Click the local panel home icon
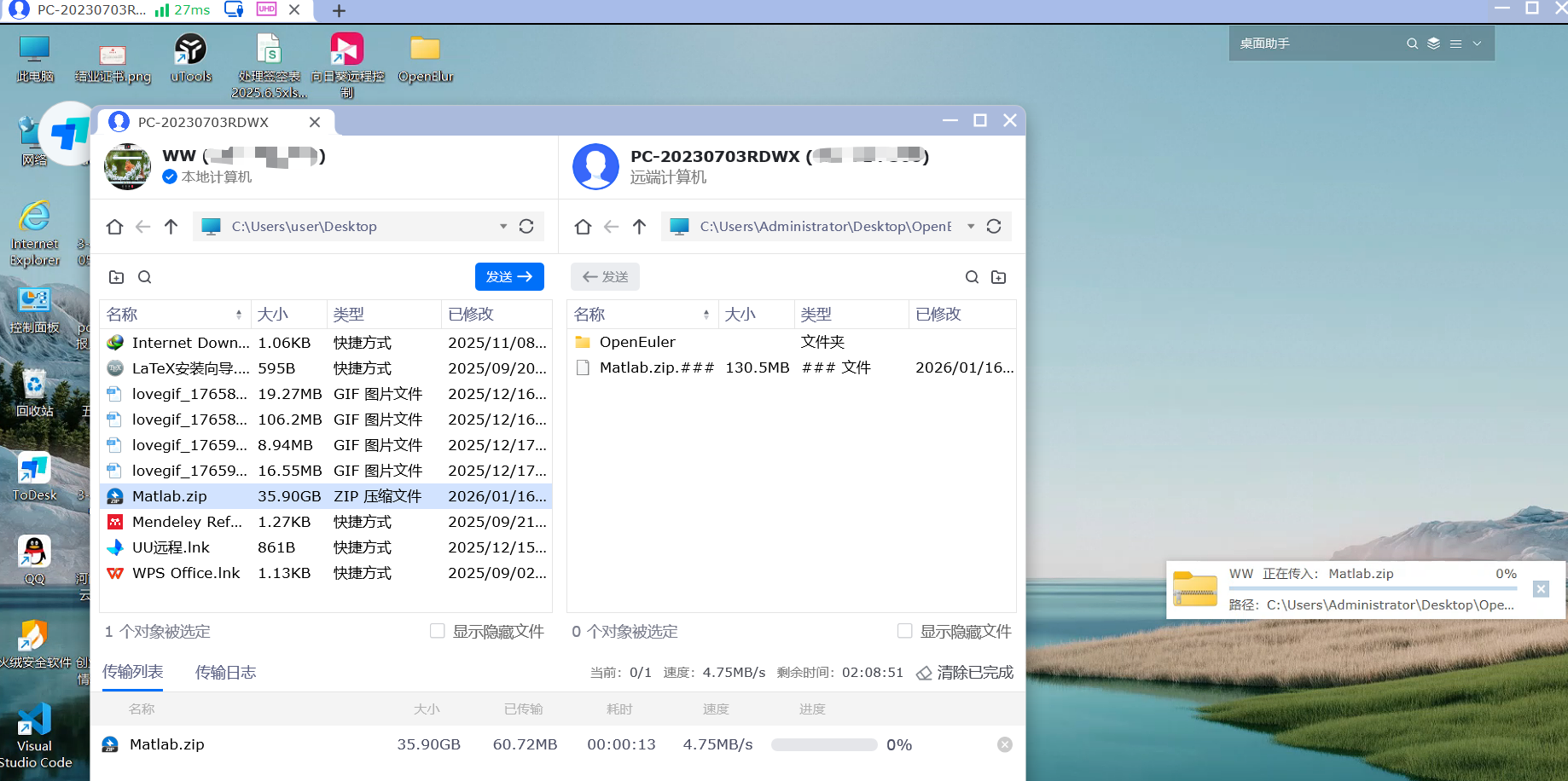1568x781 pixels. pos(114,227)
